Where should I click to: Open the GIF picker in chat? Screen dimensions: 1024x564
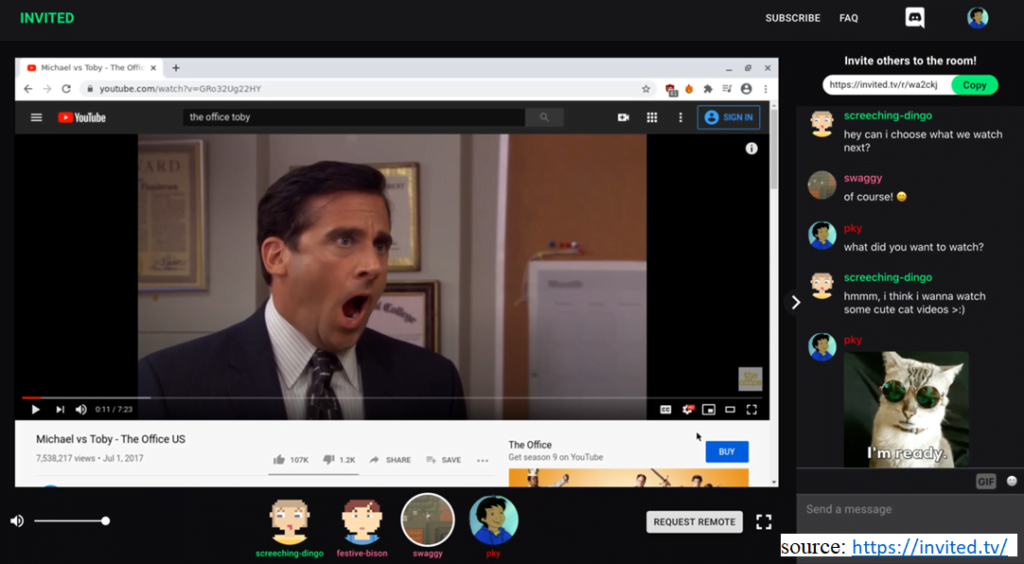coord(985,482)
